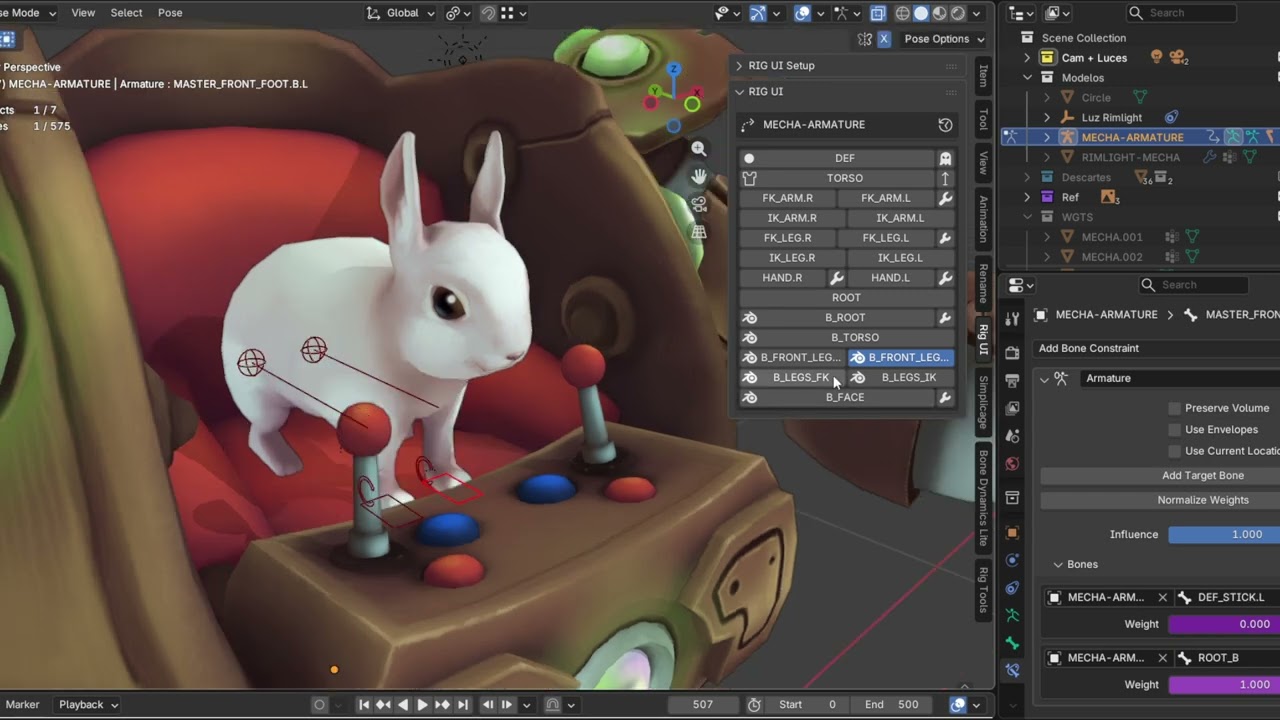1280x720 pixels.
Task: Toggle X-ray display in viewport header
Action: pyautogui.click(x=877, y=13)
